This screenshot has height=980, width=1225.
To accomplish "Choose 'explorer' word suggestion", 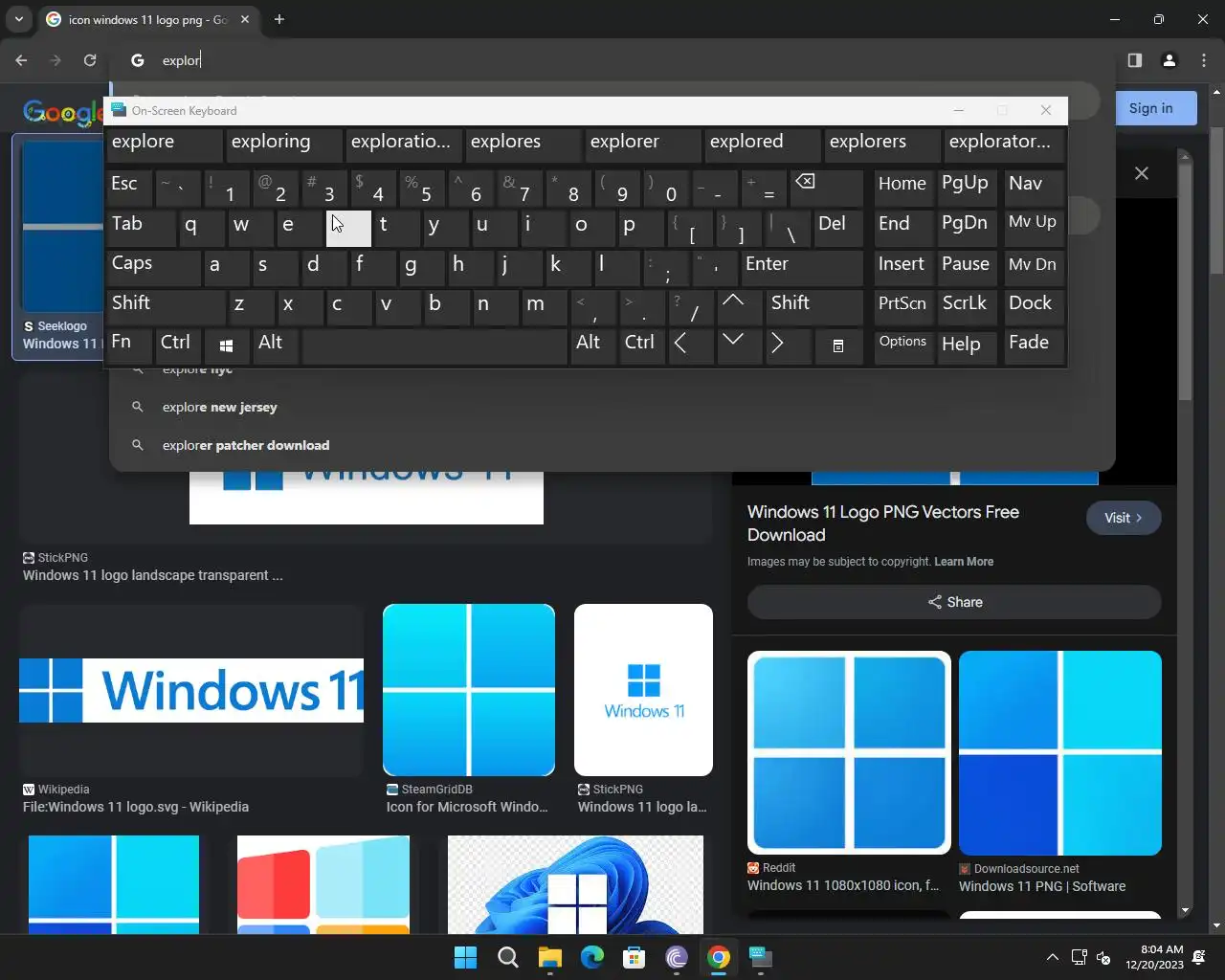I will pyautogui.click(x=643, y=145).
